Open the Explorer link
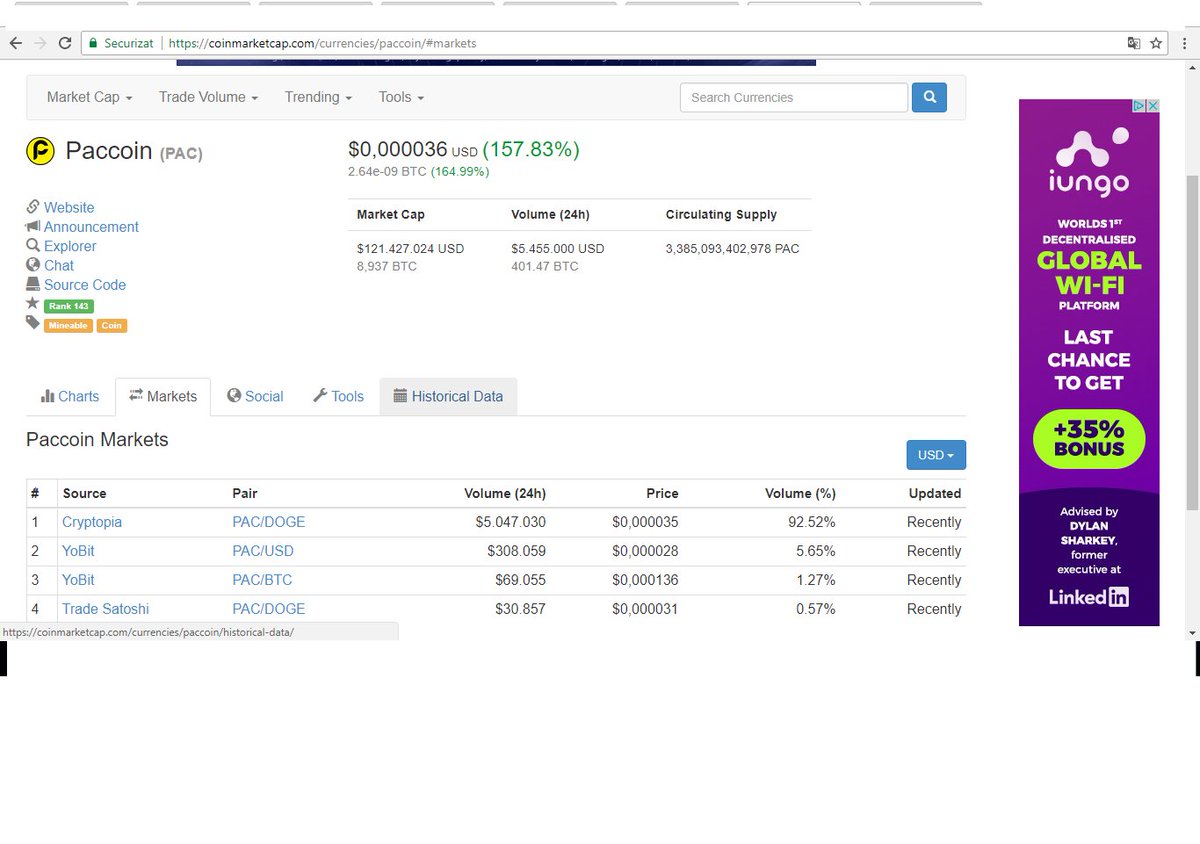 70,246
